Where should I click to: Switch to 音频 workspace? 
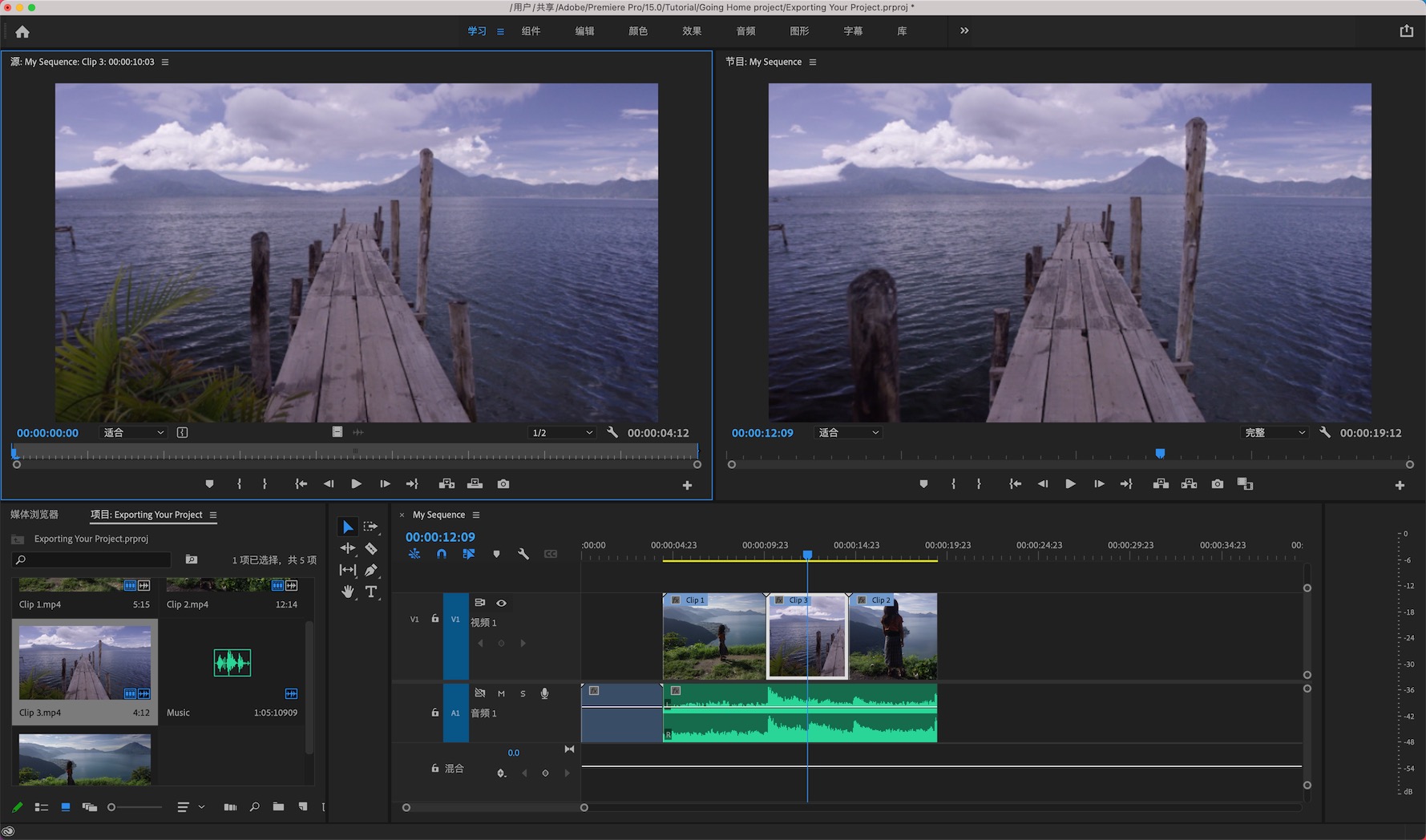point(745,31)
